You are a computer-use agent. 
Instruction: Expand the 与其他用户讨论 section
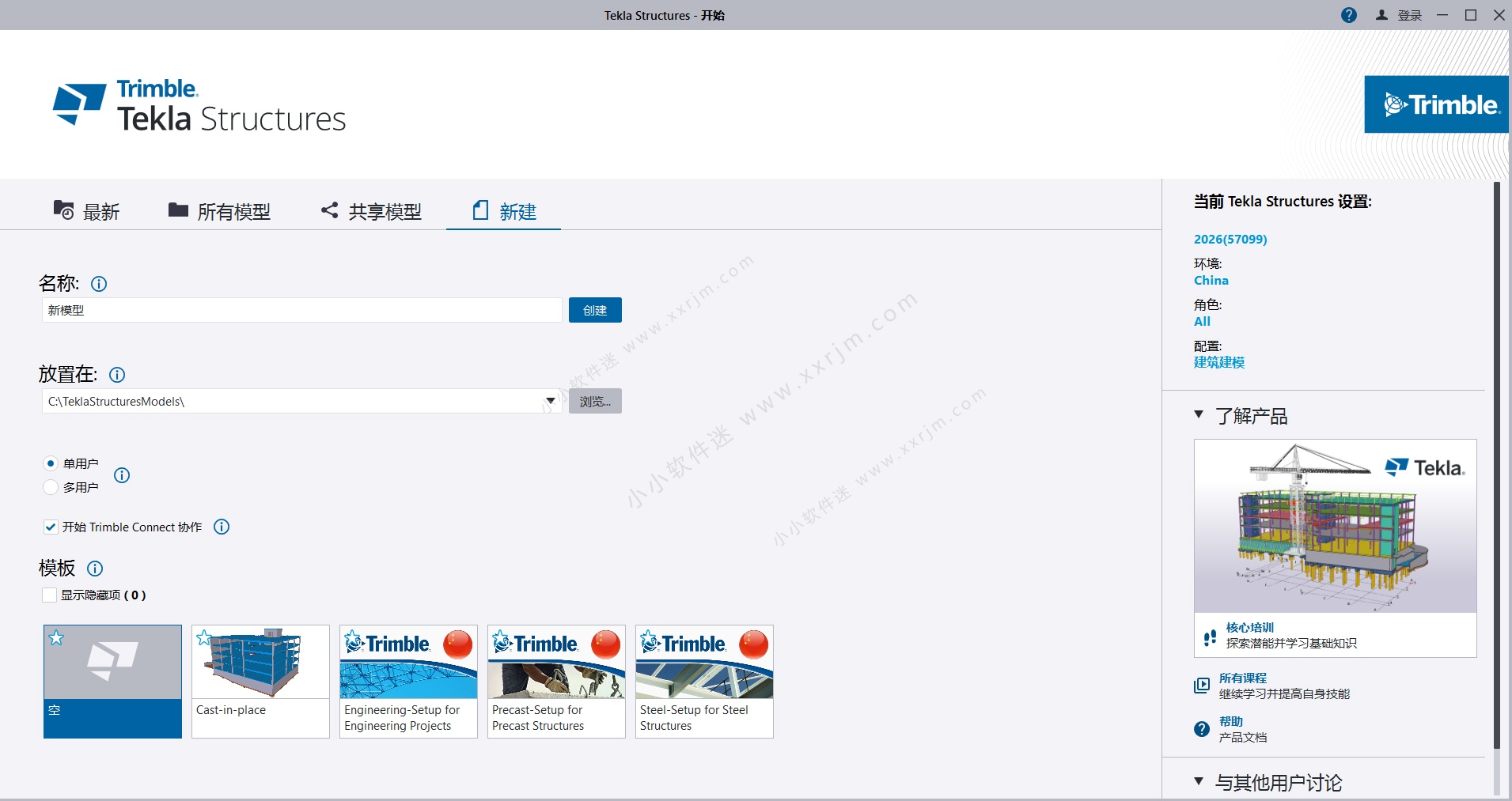point(1199,782)
